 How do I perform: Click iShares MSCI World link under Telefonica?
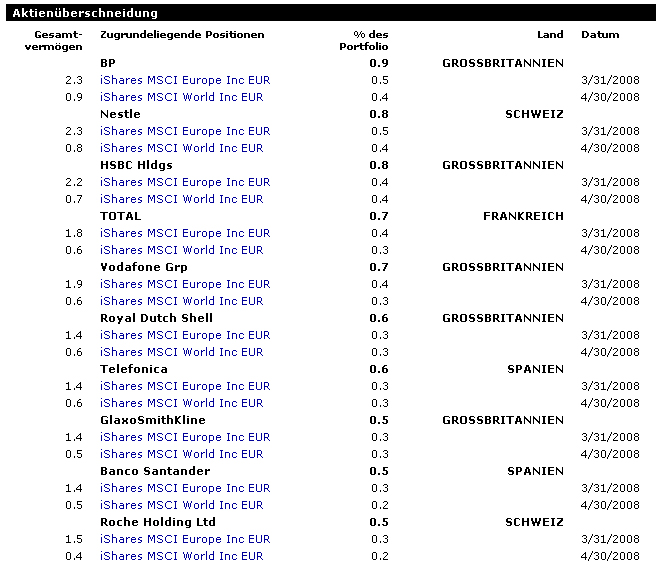point(182,403)
